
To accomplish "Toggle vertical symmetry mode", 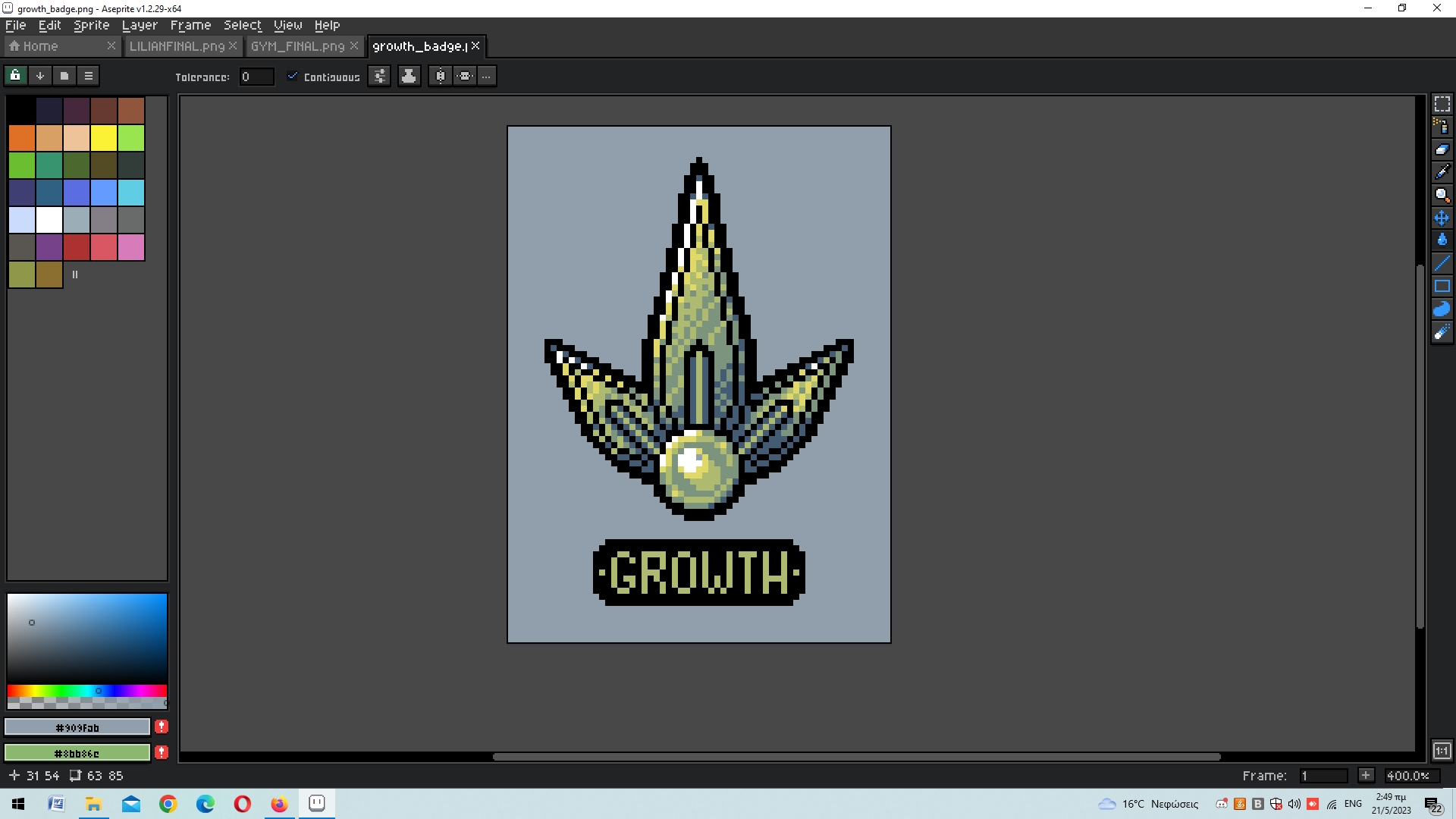I will 440,76.
